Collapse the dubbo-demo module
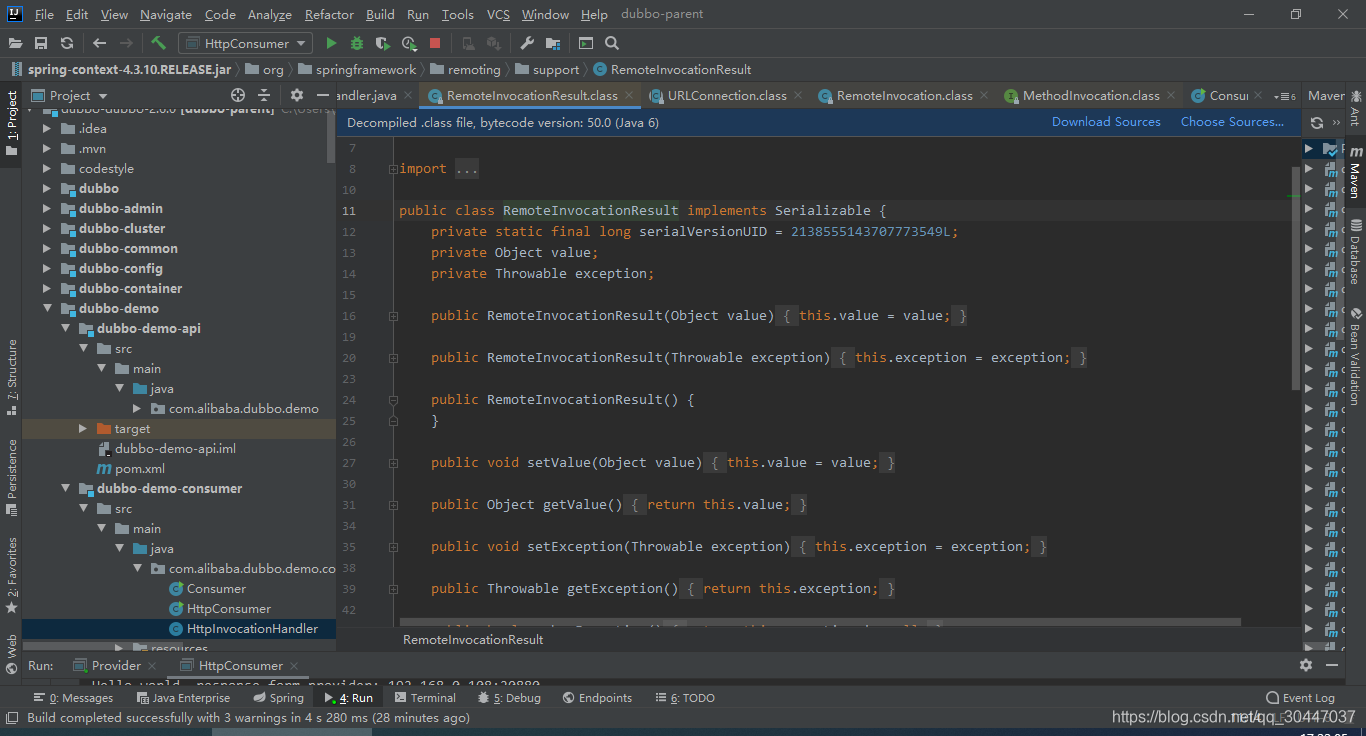The width and height of the screenshot is (1366, 736). (47, 308)
